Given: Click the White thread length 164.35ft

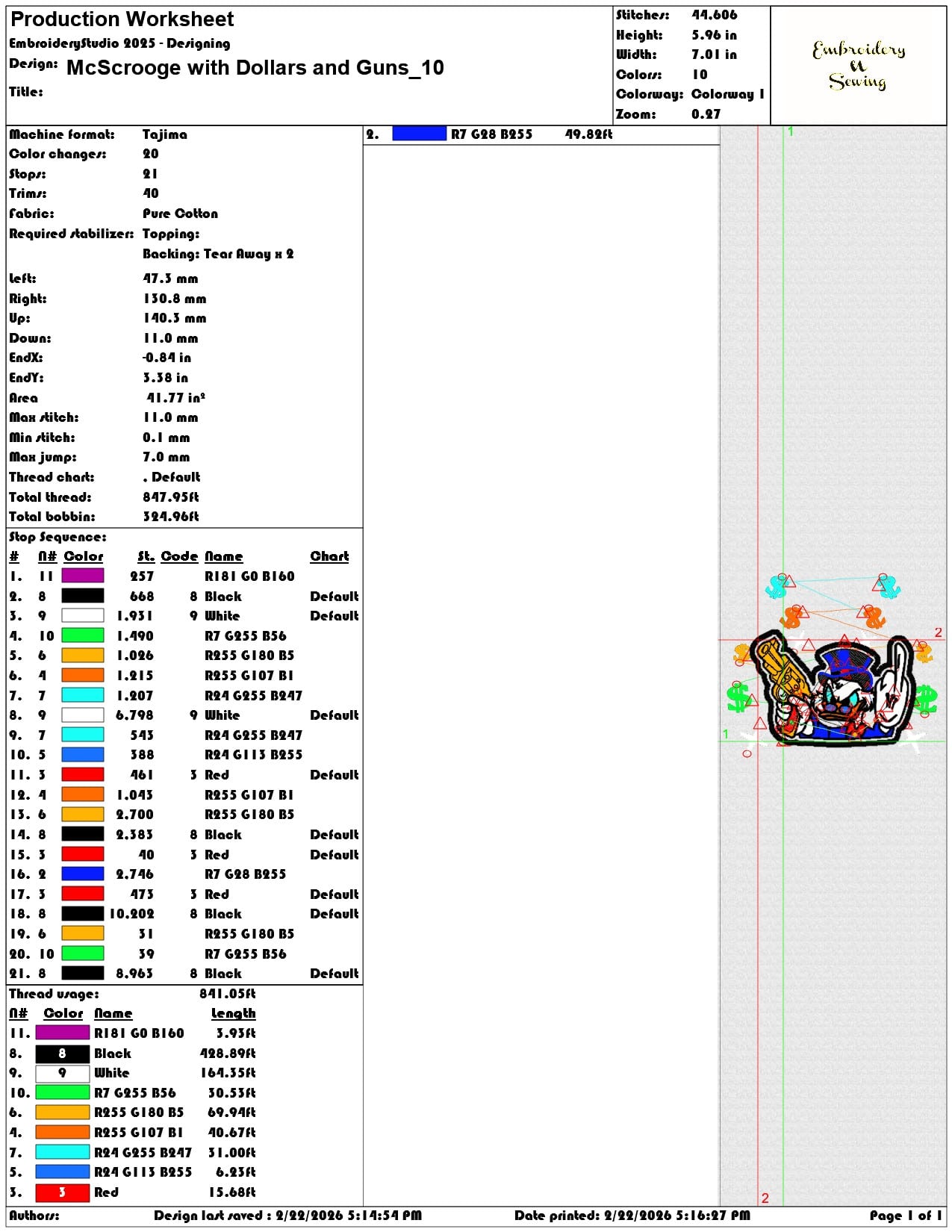Looking at the screenshot, I should point(228,1073).
